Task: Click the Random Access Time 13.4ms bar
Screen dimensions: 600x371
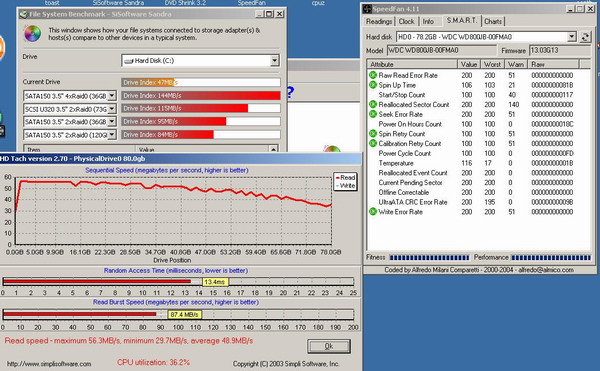Action: (x=97, y=282)
